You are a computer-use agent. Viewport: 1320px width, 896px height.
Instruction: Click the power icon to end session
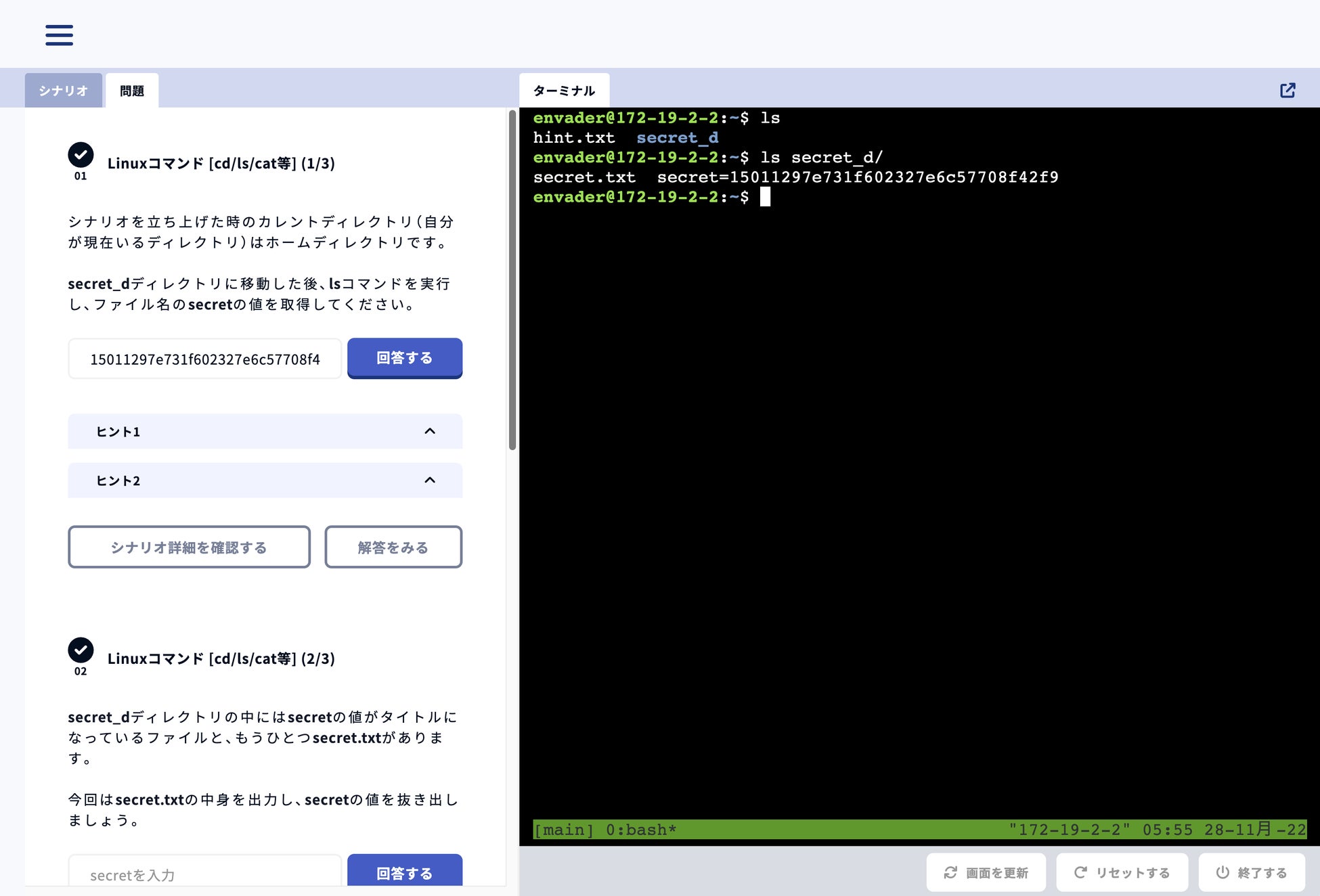[1222, 872]
